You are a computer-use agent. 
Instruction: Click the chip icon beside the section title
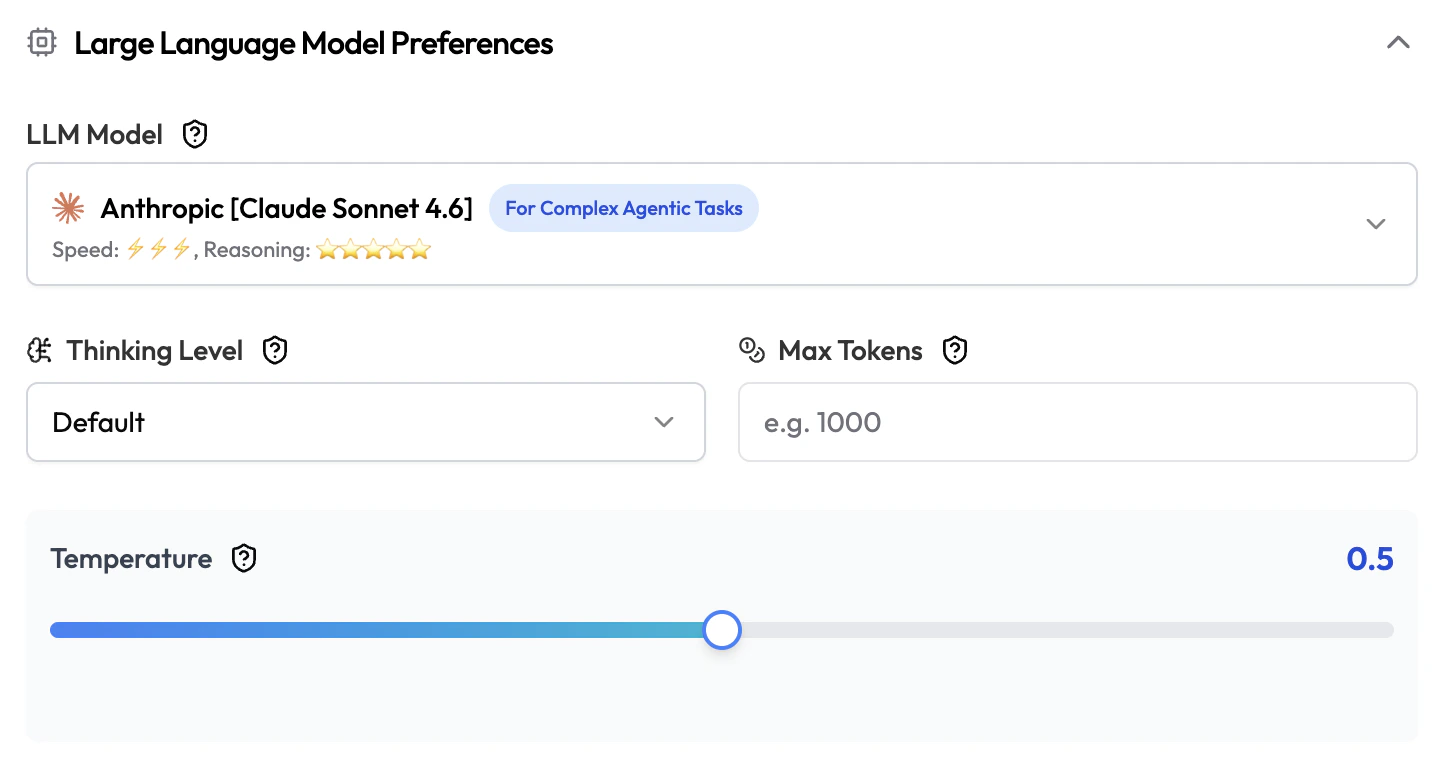pyautogui.click(x=42, y=43)
